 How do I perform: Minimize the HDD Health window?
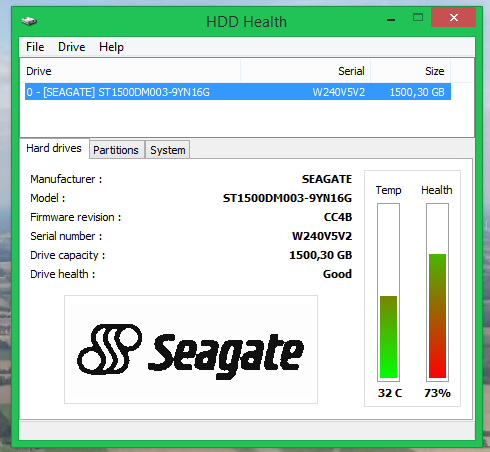click(391, 19)
